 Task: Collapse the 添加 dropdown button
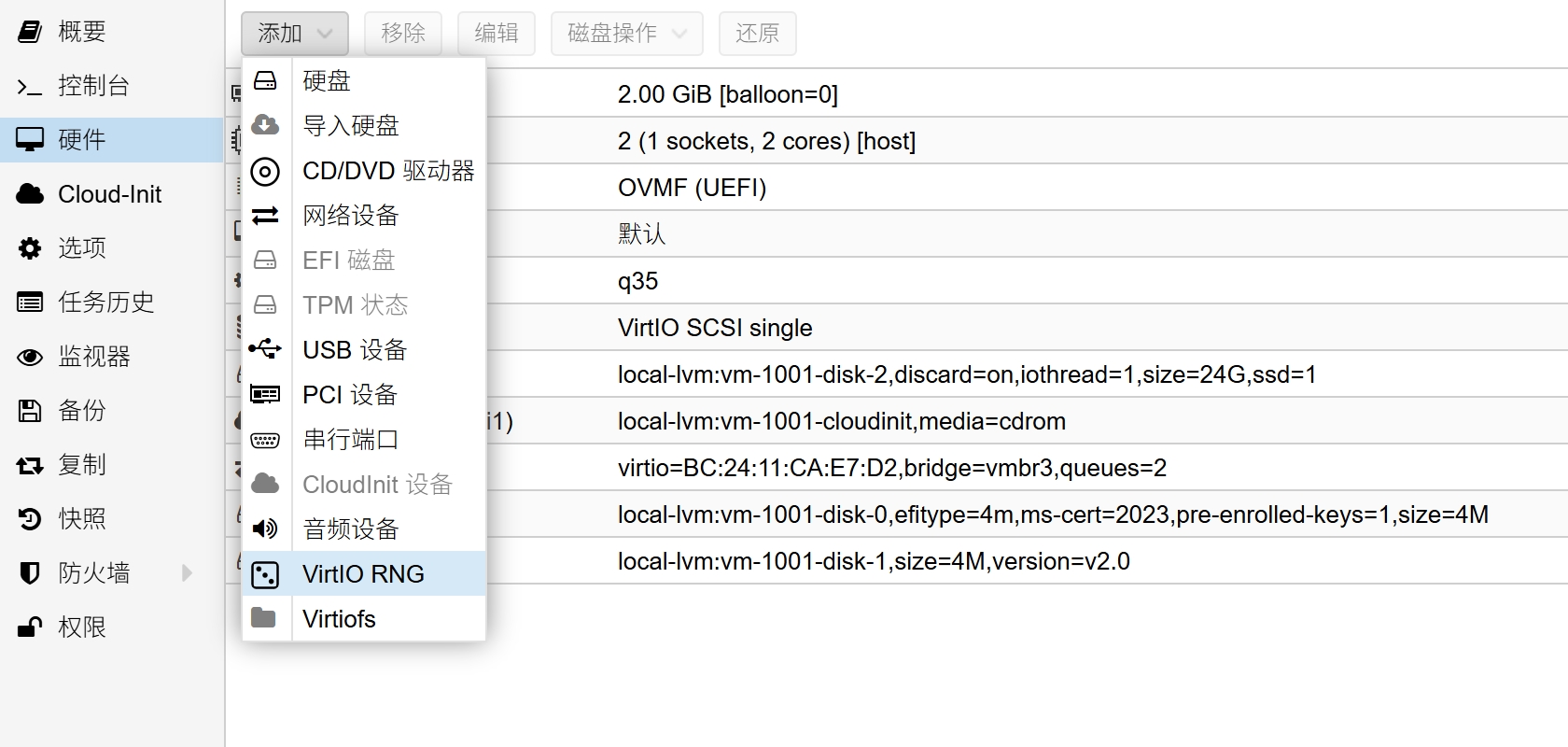294,34
